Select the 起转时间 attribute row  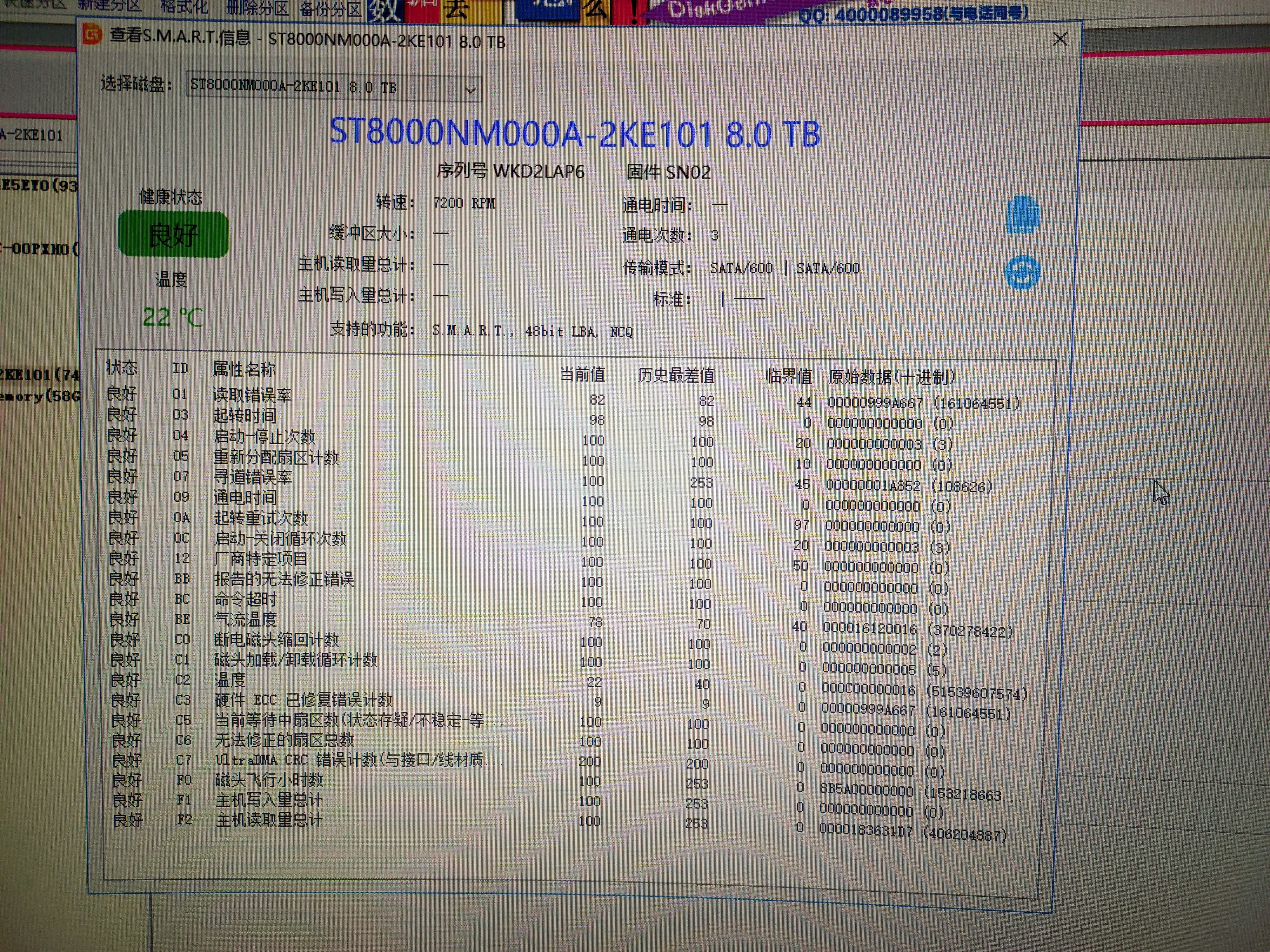pos(564,419)
